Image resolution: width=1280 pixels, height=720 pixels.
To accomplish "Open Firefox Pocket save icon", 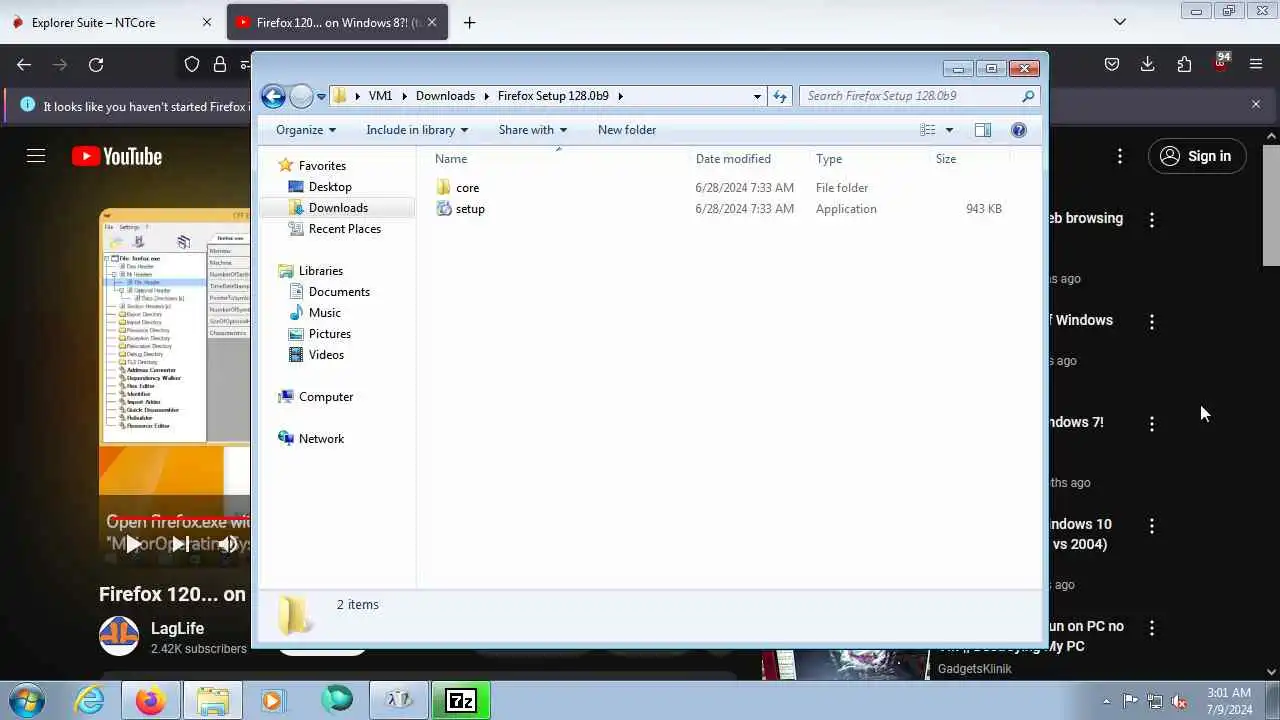I will [1112, 65].
